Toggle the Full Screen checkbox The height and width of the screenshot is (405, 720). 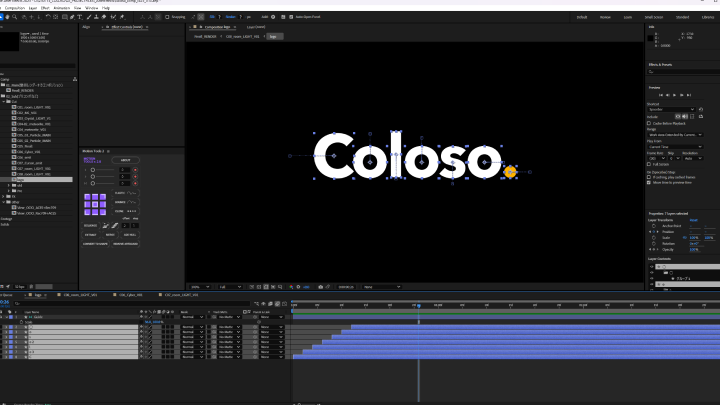[651, 164]
